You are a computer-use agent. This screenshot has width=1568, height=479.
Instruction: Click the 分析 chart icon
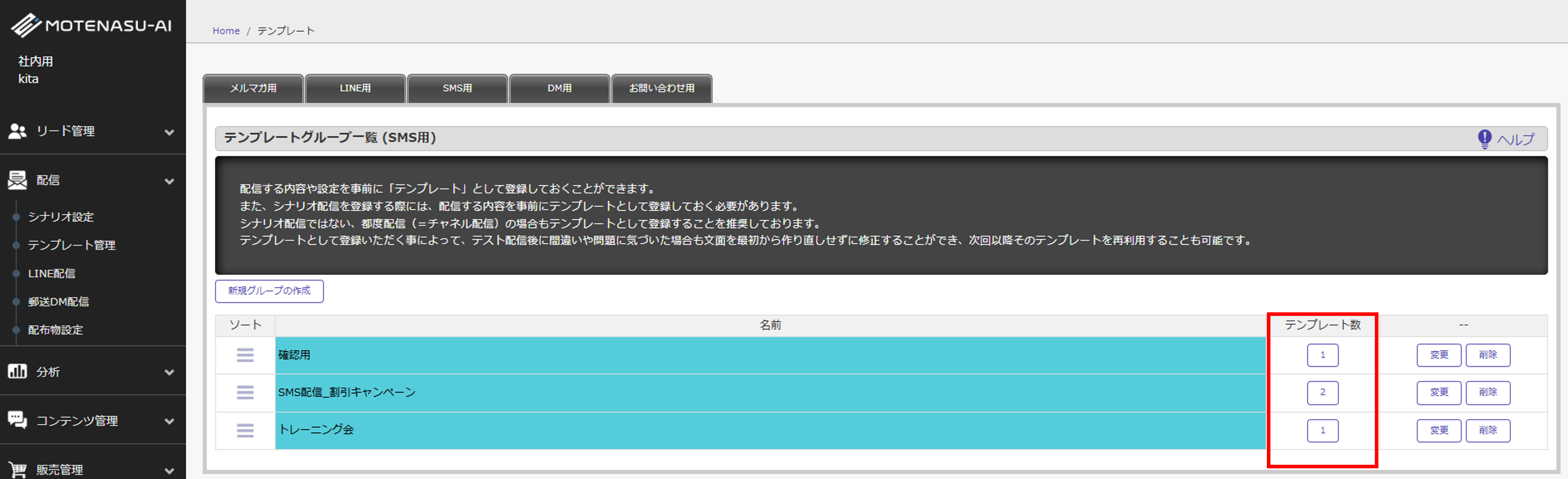(17, 371)
